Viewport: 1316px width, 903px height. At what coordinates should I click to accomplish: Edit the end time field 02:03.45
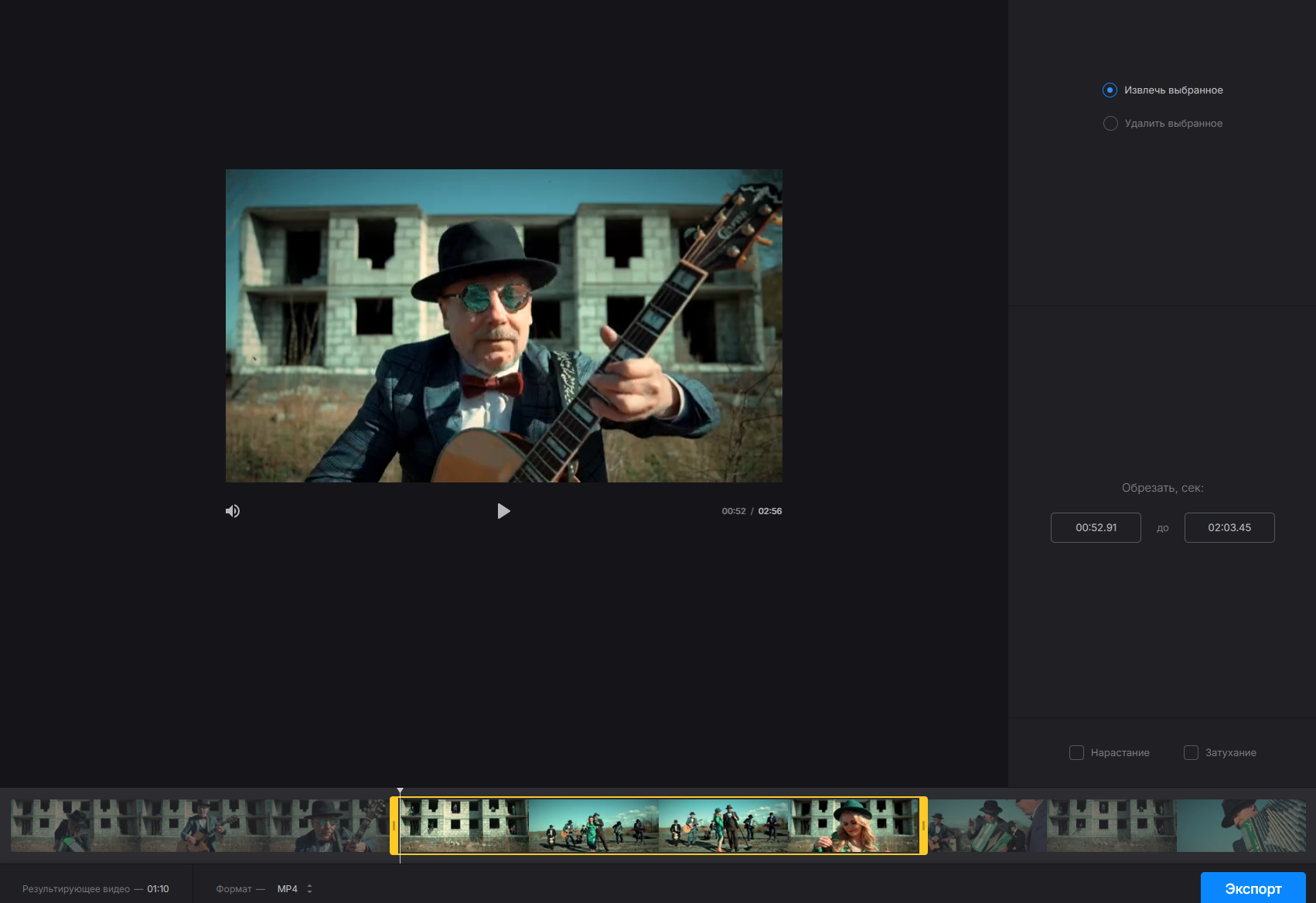click(x=1229, y=527)
